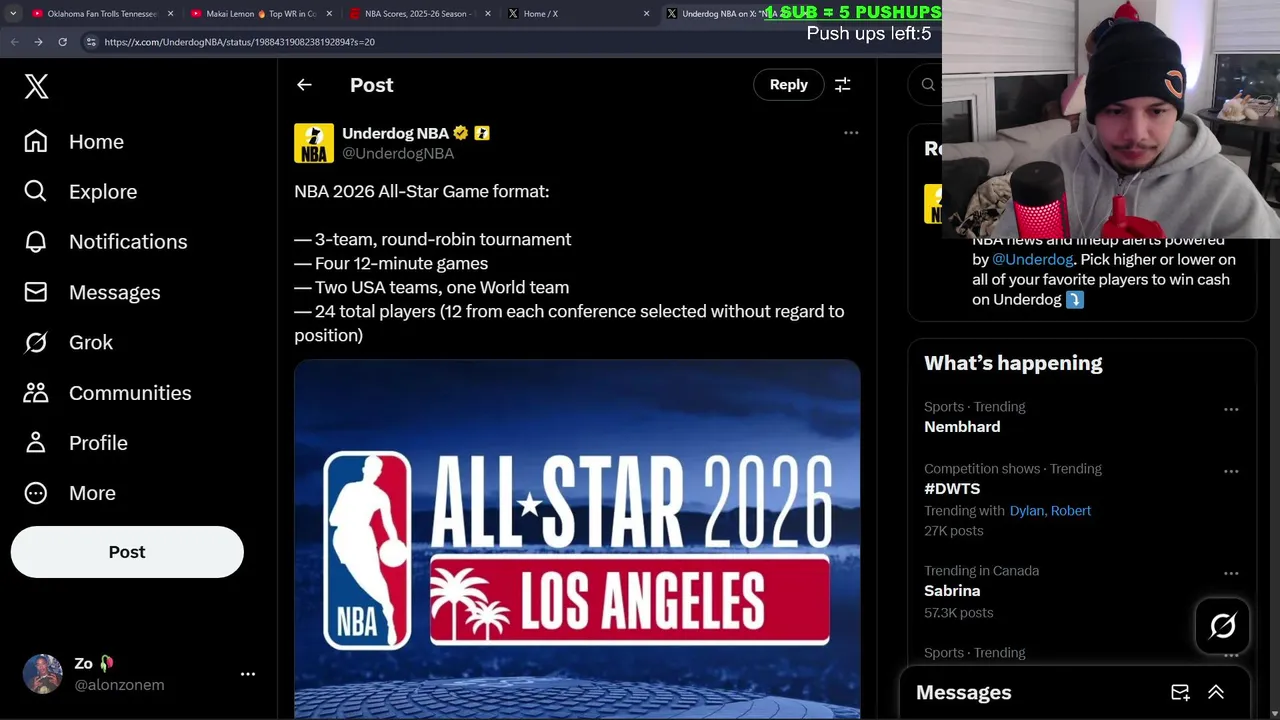Close the Makai Lemon tab
This screenshot has height=720, width=1280.
coord(329,14)
